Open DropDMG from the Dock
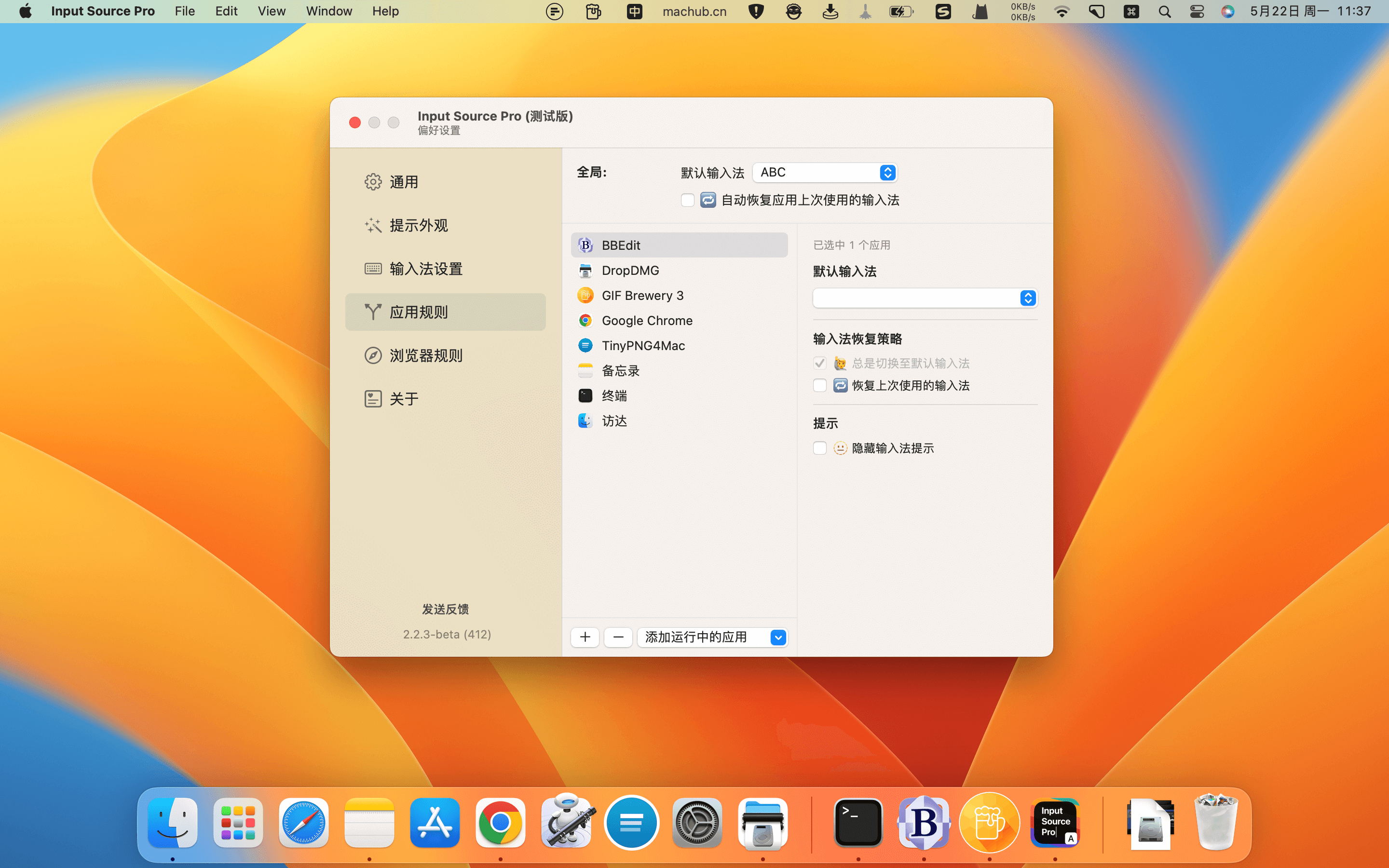Screen dimensions: 1389x868 point(763,823)
